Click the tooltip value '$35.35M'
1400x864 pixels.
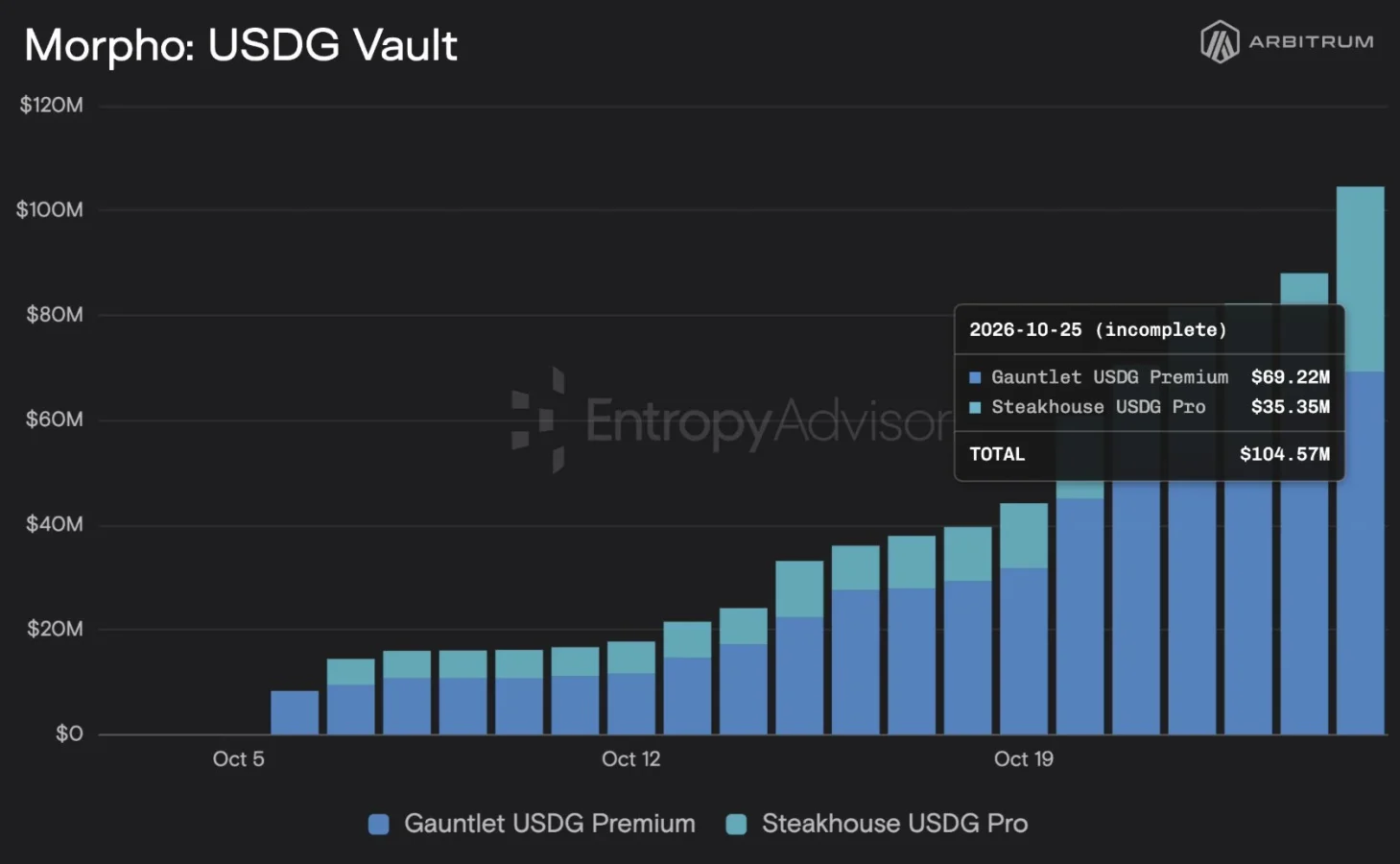[x=1291, y=407]
